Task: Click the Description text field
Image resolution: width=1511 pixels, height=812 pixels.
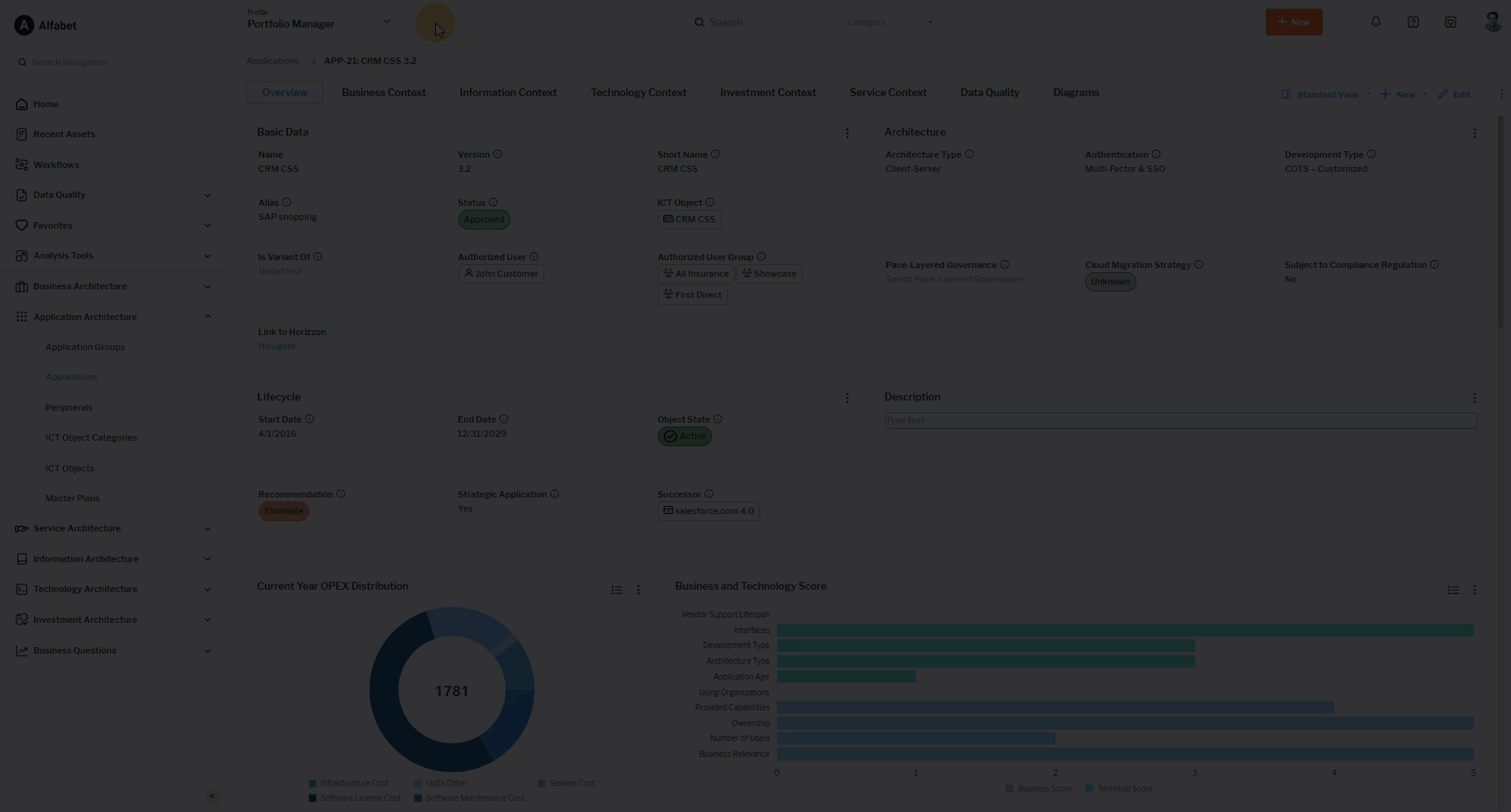Action: (x=1180, y=420)
